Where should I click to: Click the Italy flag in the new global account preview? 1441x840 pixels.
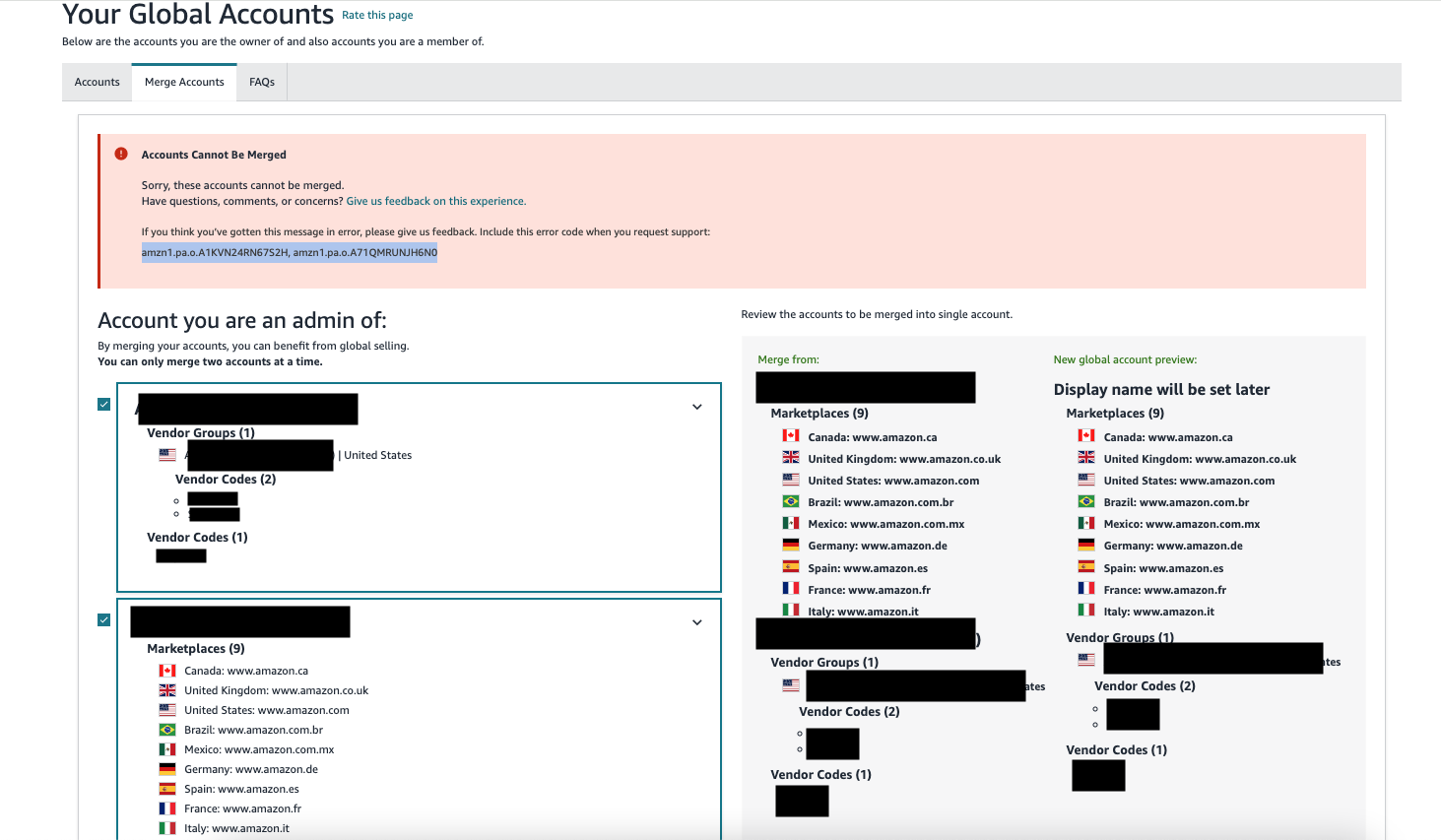pos(1086,611)
